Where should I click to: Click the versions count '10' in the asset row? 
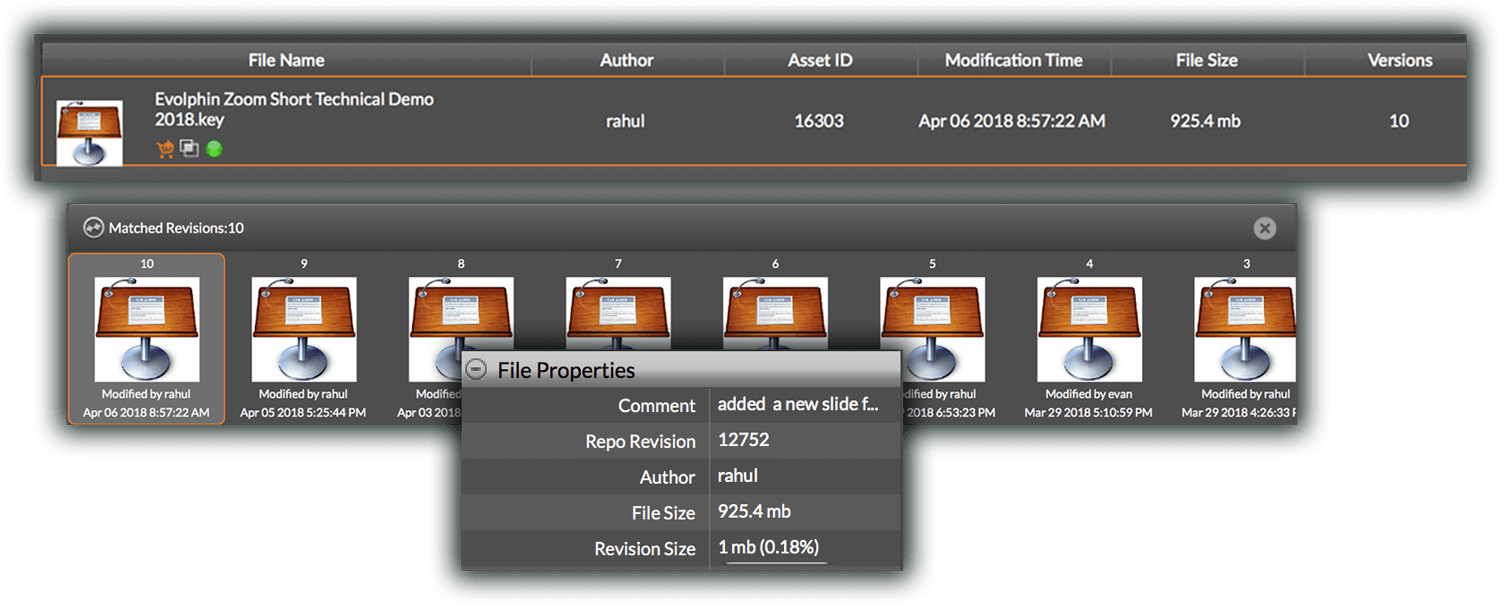(1399, 121)
